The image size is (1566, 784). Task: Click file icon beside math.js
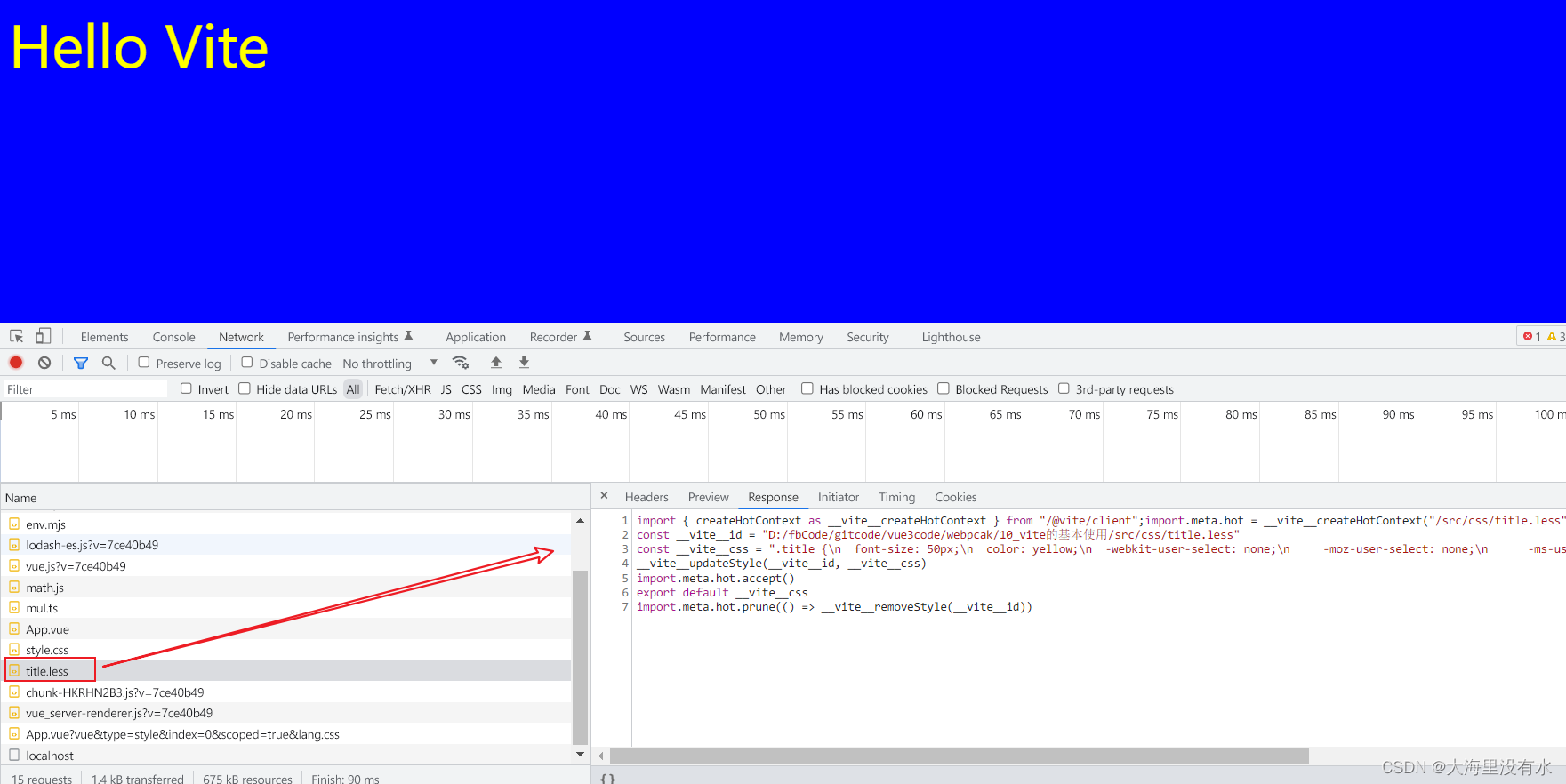coord(14,588)
